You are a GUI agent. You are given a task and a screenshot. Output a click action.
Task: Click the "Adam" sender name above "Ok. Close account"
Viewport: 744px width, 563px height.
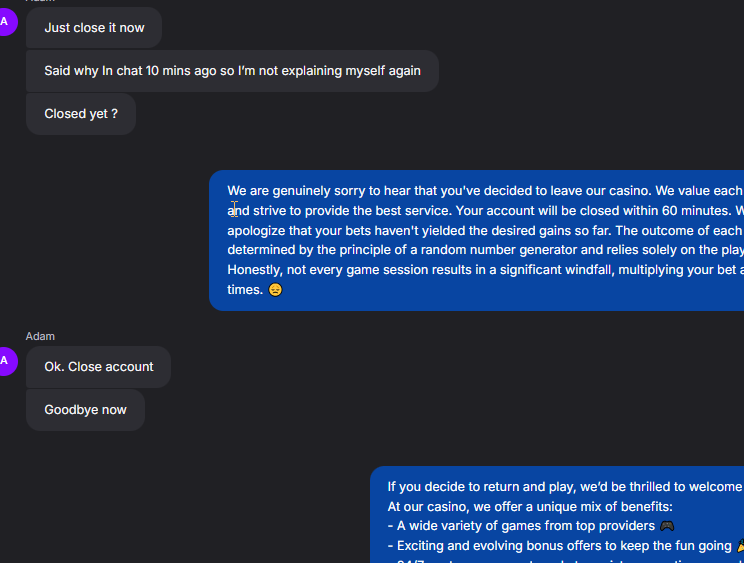[40, 336]
